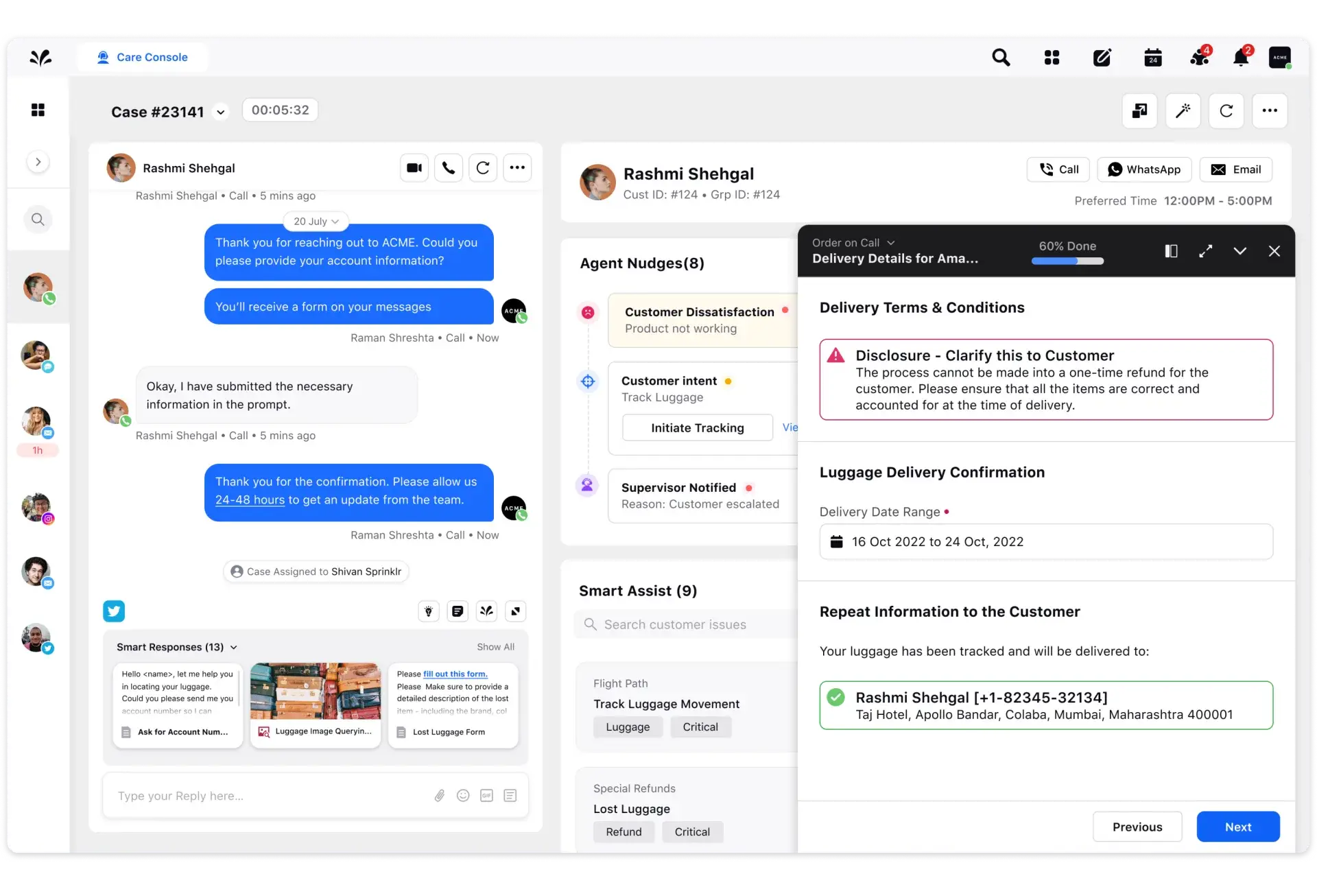Open the lightbulb suggestions icon above Smart Responses
Viewport: 1317px width, 896px height.
tap(428, 611)
